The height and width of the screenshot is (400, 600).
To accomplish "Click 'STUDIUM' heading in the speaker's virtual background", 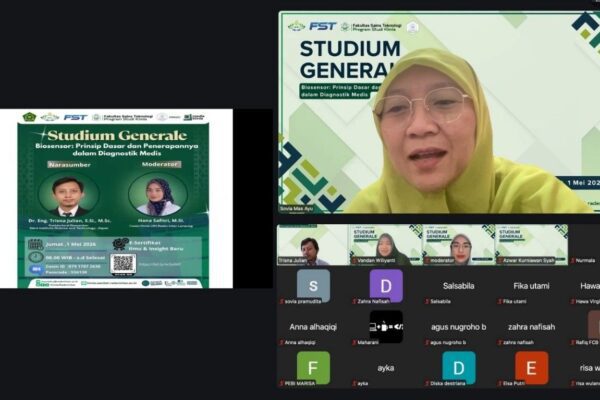I will [350, 49].
